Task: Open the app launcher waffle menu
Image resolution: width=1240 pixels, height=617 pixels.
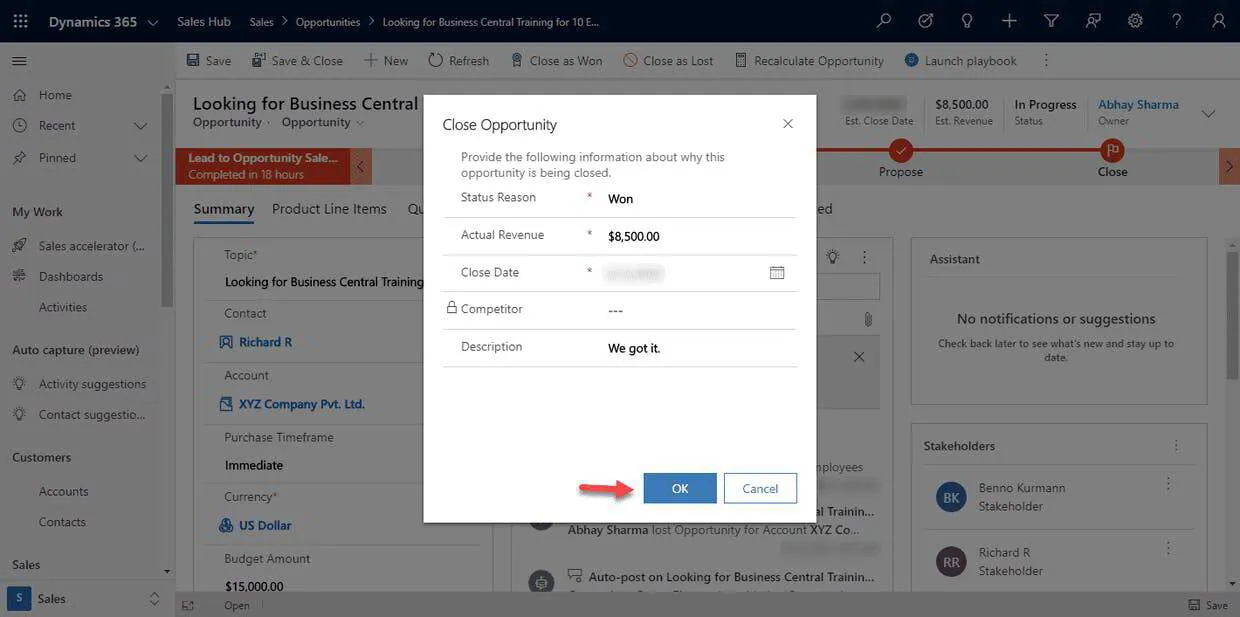Action: click(x=20, y=21)
